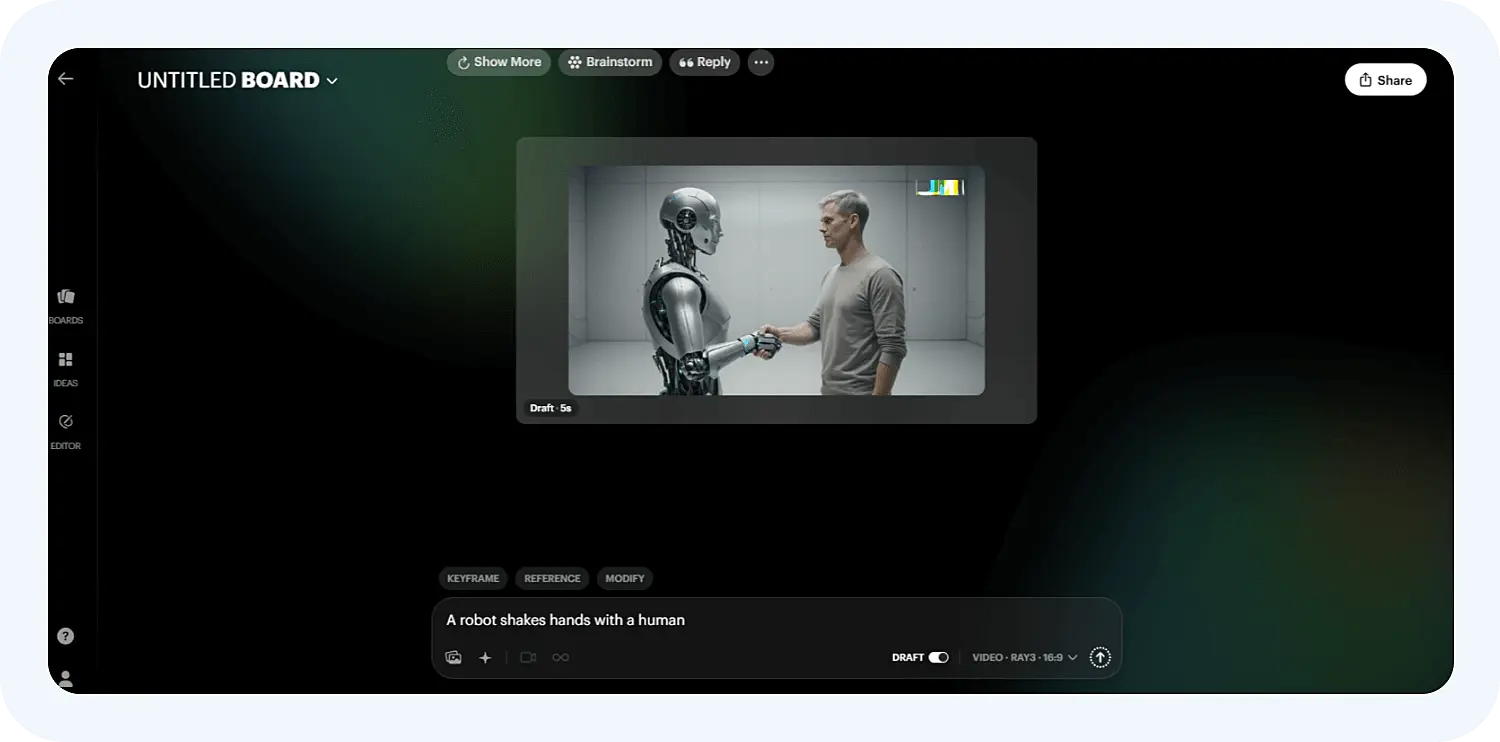Select the Modify mode tab
The height and width of the screenshot is (742, 1500).
point(625,579)
